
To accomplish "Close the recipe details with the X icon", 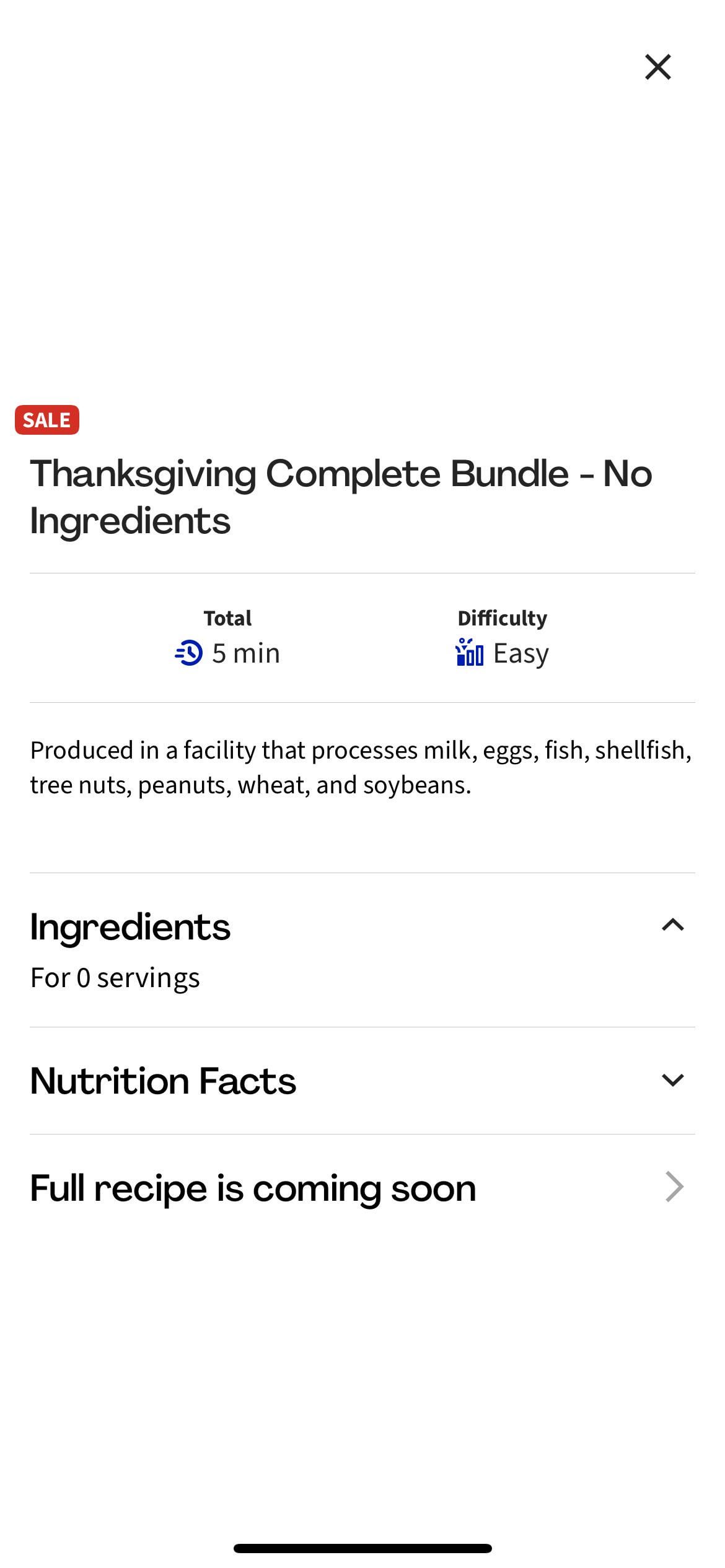I will (x=657, y=67).
